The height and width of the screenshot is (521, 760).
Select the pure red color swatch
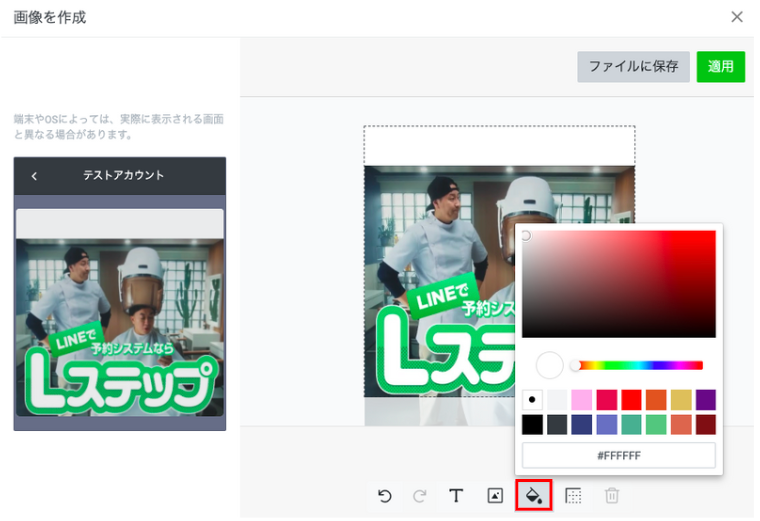[x=632, y=400]
